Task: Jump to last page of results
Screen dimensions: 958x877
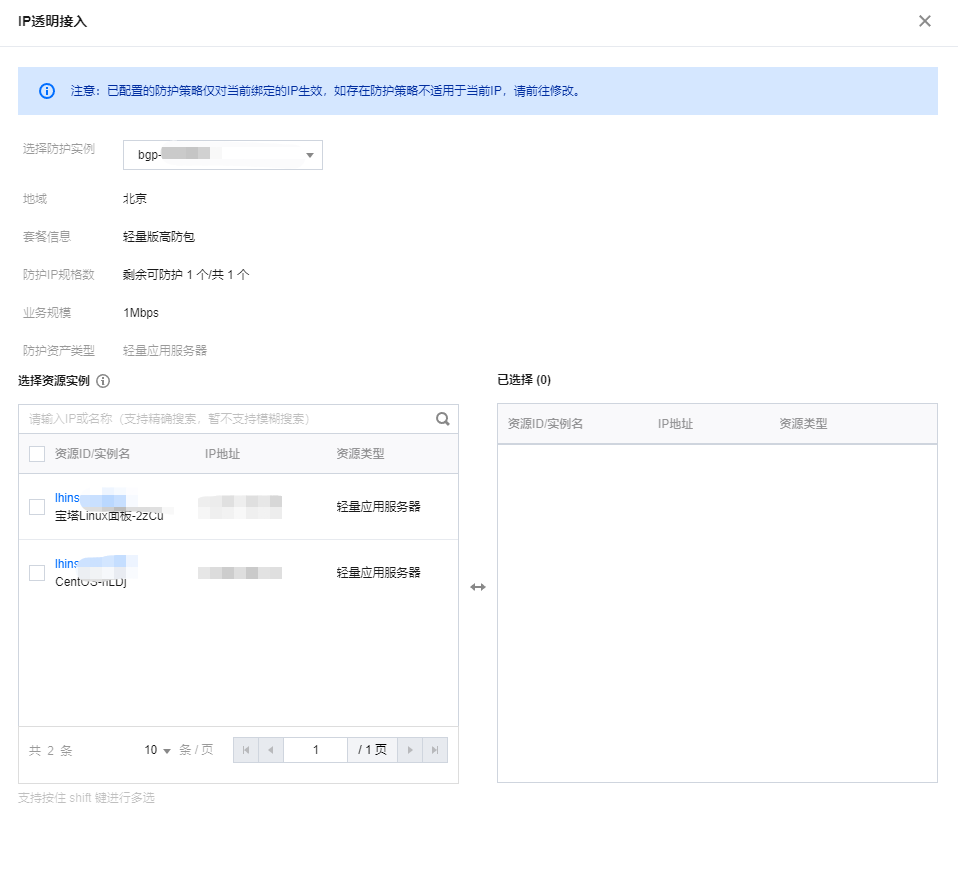Action: coord(435,750)
